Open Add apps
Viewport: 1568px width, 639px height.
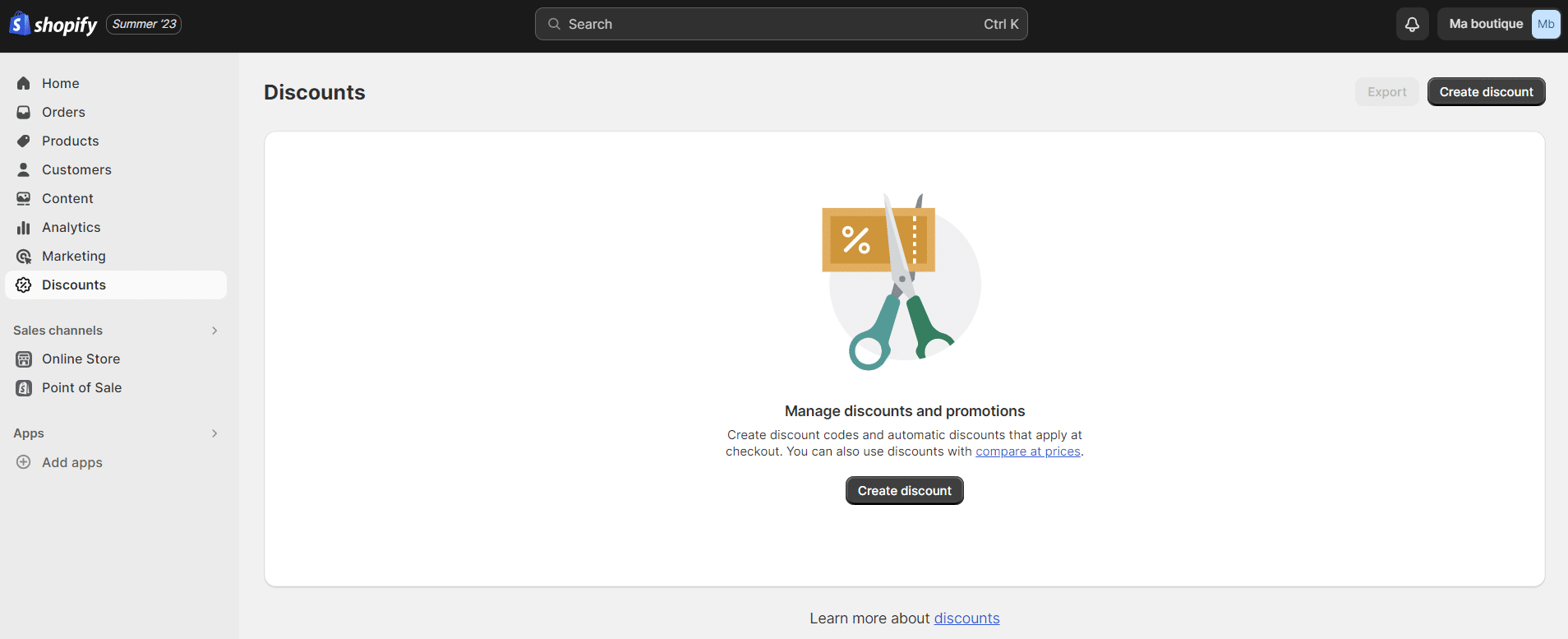[116, 462]
